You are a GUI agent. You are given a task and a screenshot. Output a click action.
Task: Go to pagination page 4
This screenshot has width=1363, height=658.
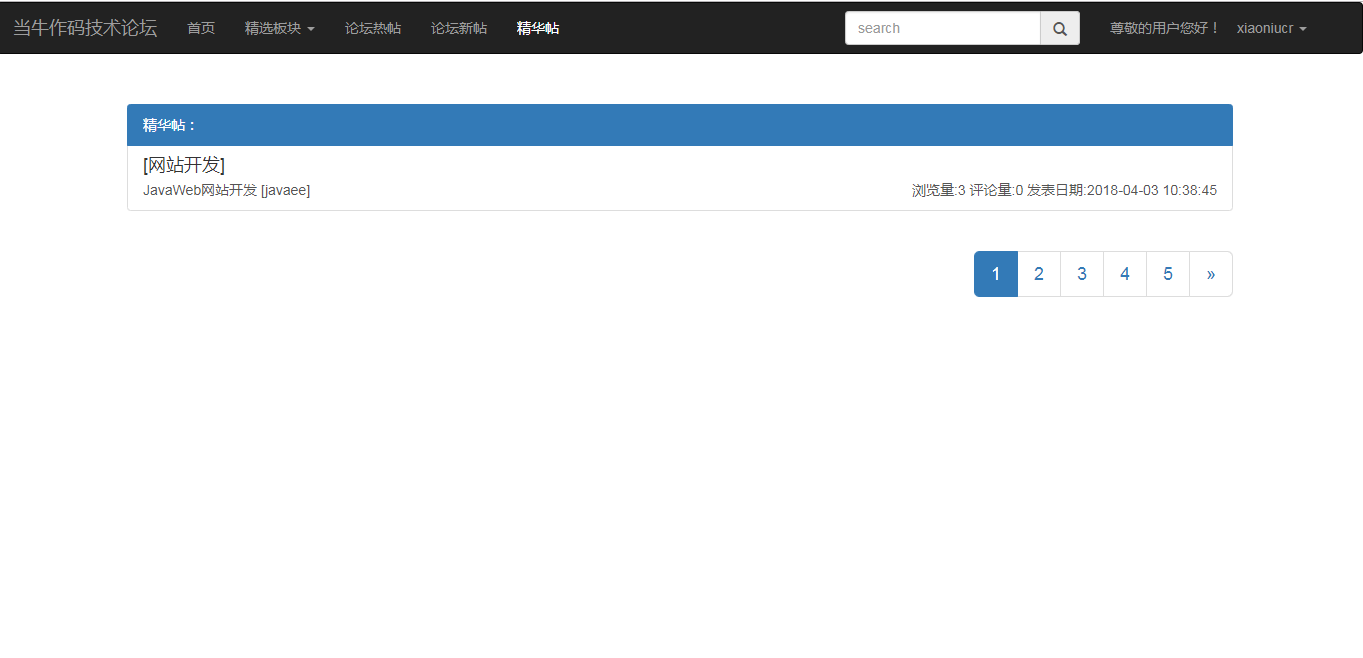click(1125, 274)
